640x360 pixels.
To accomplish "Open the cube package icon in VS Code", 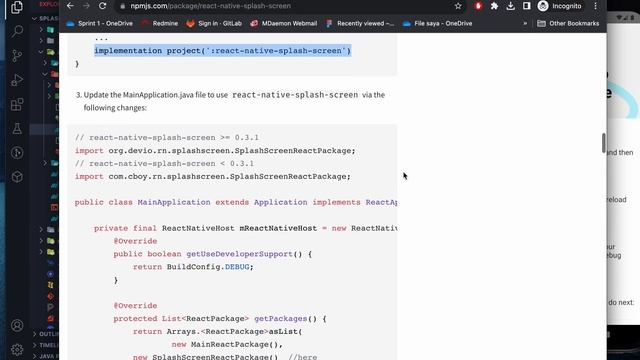I will [x=17, y=177].
